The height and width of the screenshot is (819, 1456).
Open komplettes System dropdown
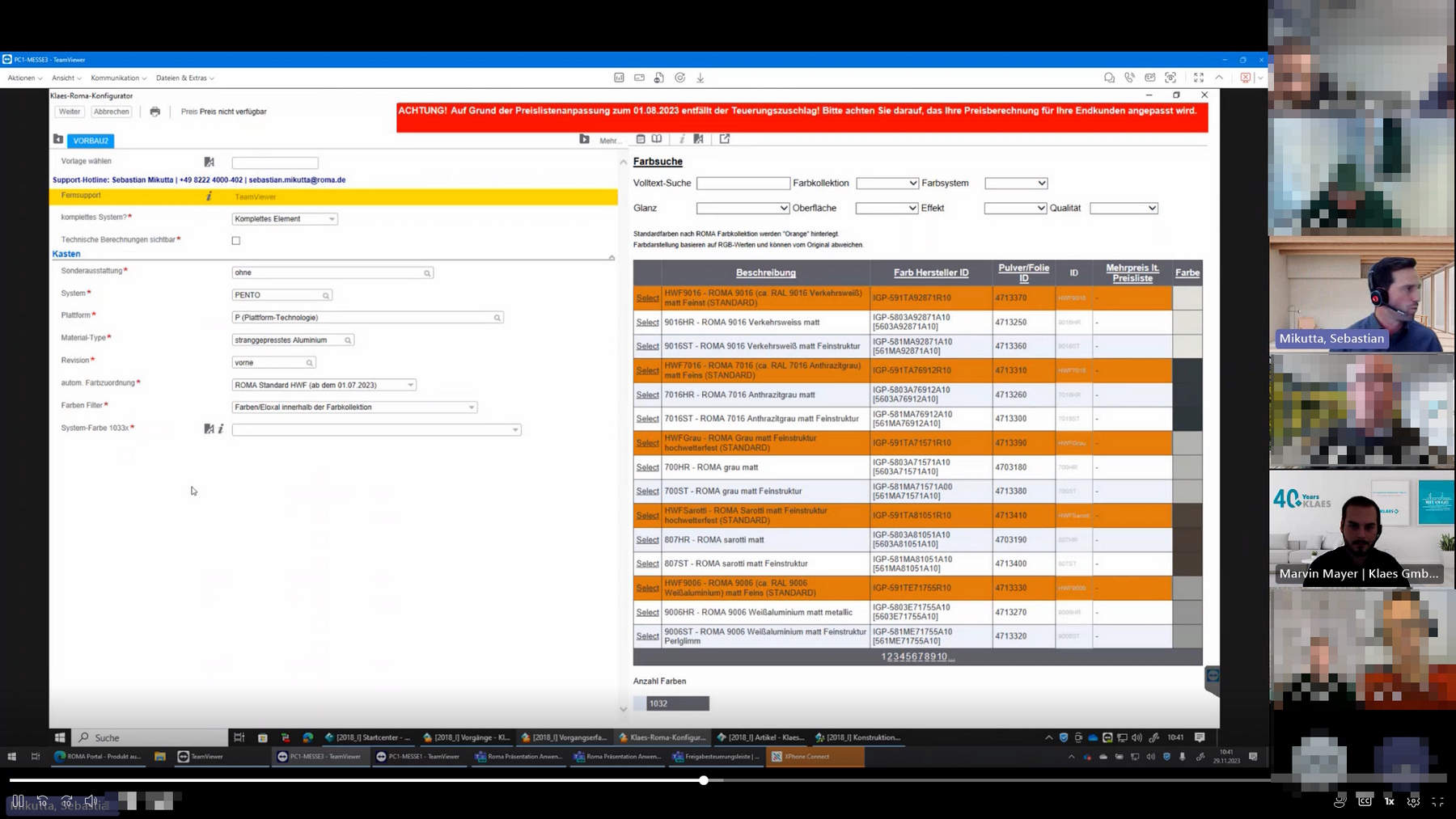point(284,219)
